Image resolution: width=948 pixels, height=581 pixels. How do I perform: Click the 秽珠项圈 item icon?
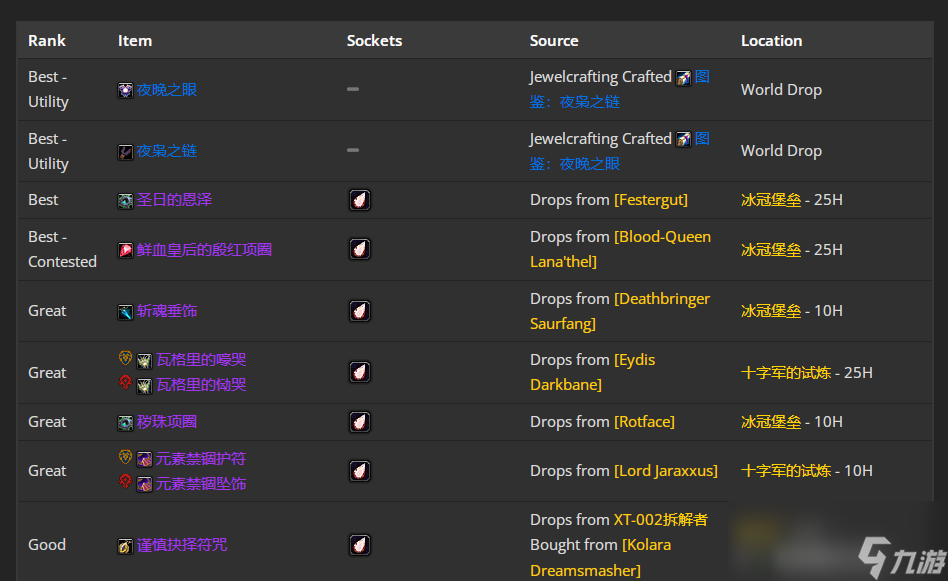[x=125, y=423]
